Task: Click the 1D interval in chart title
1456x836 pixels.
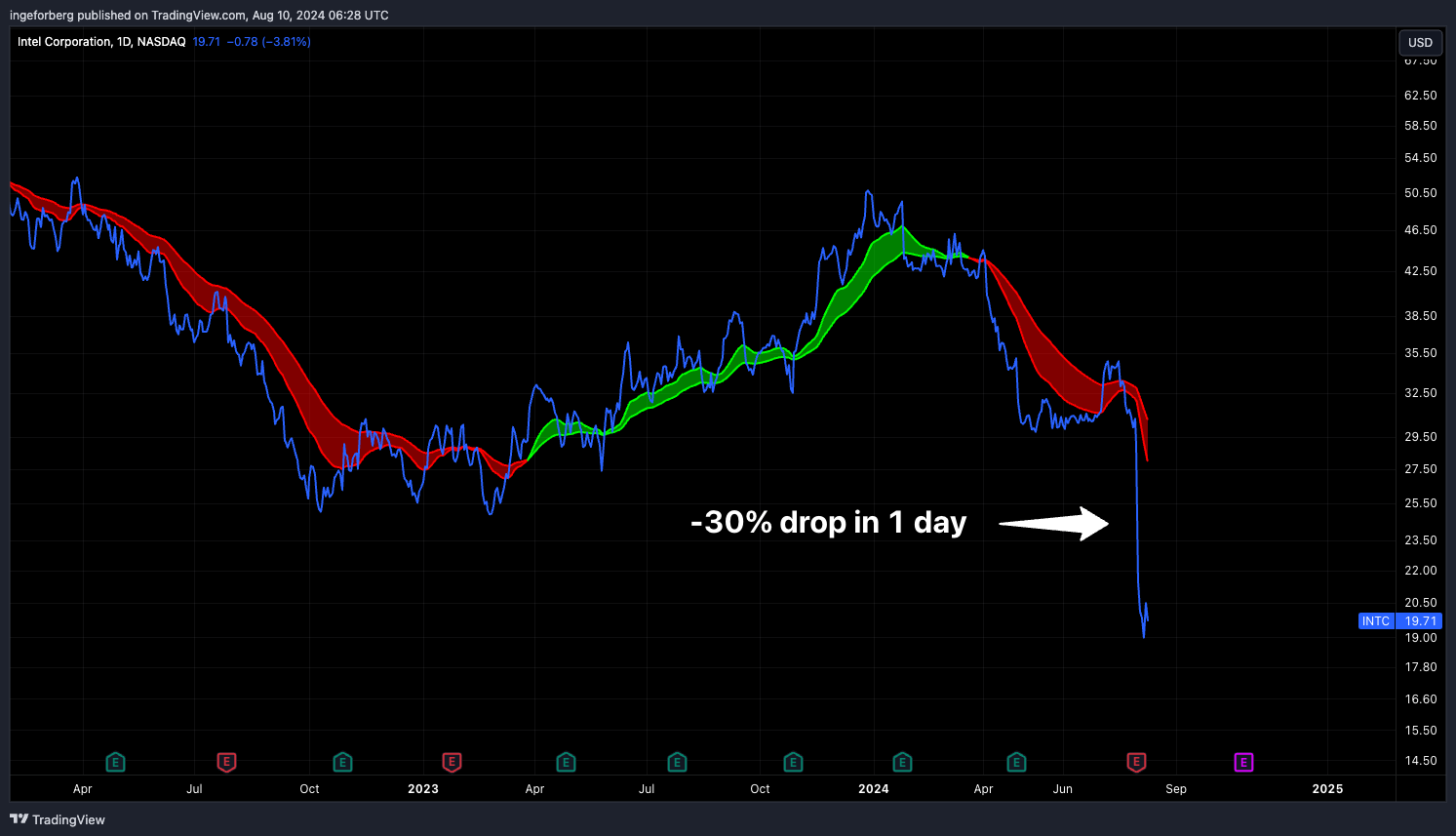Action: click(x=124, y=42)
